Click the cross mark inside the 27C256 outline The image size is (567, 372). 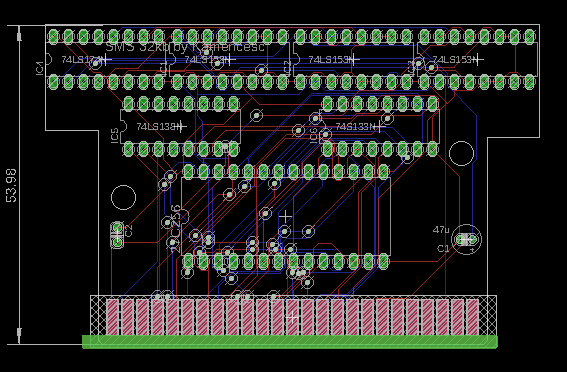tap(285, 217)
